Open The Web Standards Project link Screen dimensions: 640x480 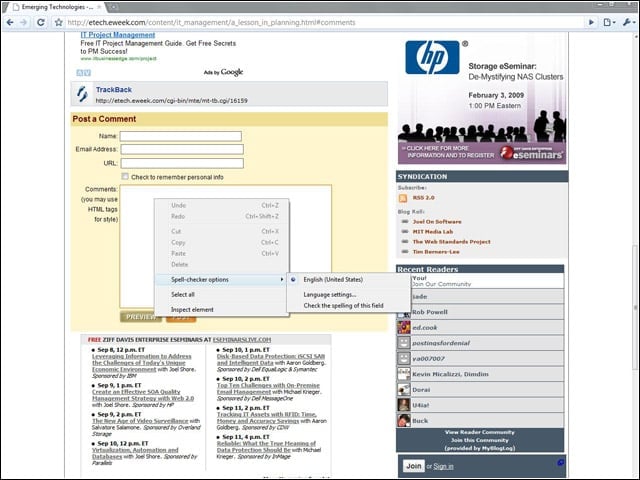pyautogui.click(x=451, y=242)
